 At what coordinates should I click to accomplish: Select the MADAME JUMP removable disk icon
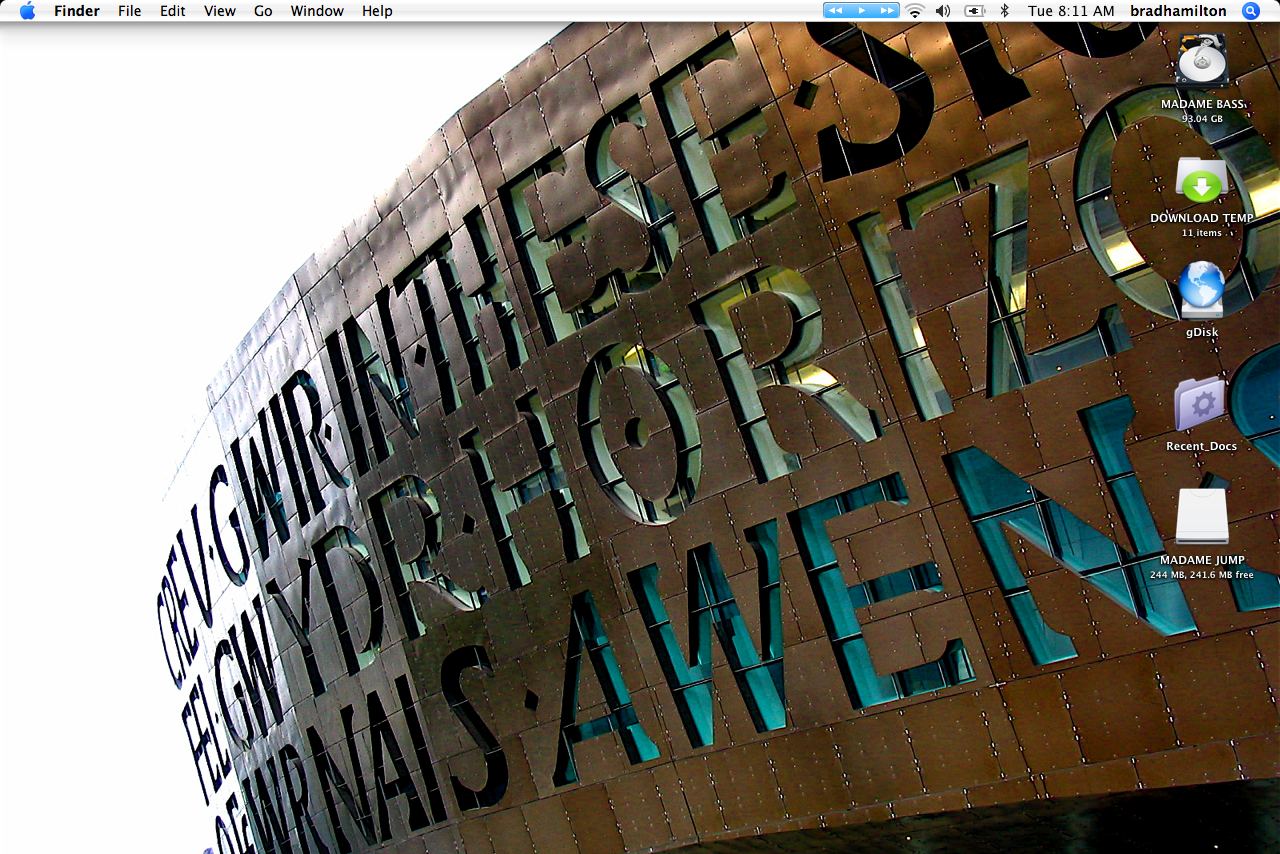click(x=1202, y=518)
